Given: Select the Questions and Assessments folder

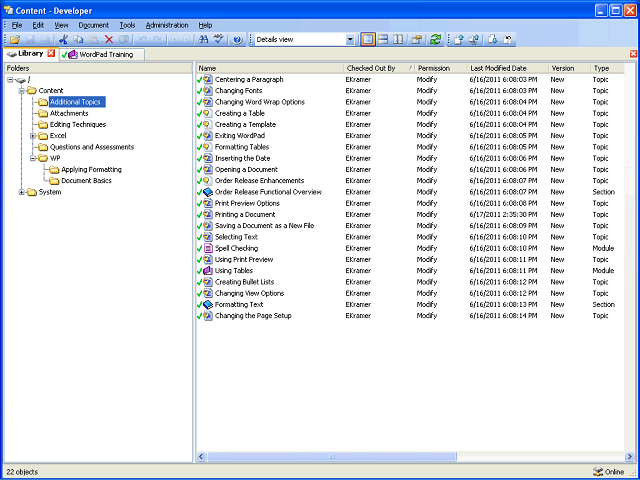Looking at the screenshot, I should click(92, 147).
